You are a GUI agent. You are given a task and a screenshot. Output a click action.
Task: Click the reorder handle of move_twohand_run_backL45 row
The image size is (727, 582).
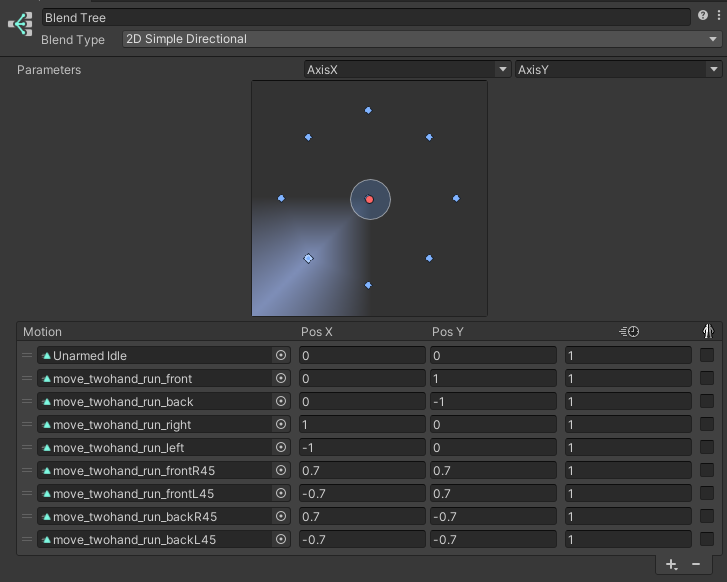(27, 539)
